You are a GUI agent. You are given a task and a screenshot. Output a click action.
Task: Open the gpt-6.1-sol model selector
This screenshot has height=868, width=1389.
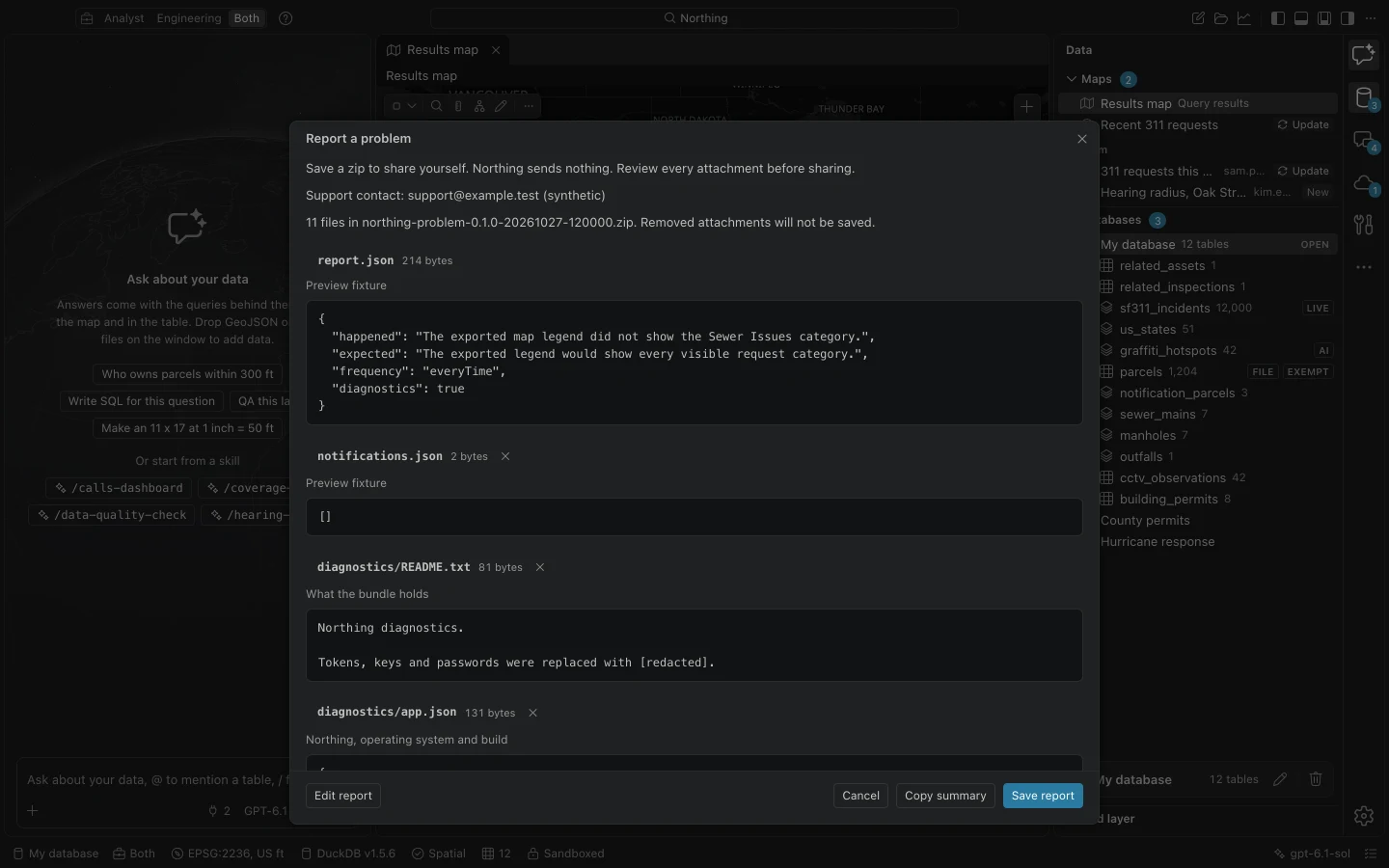[1311, 854]
